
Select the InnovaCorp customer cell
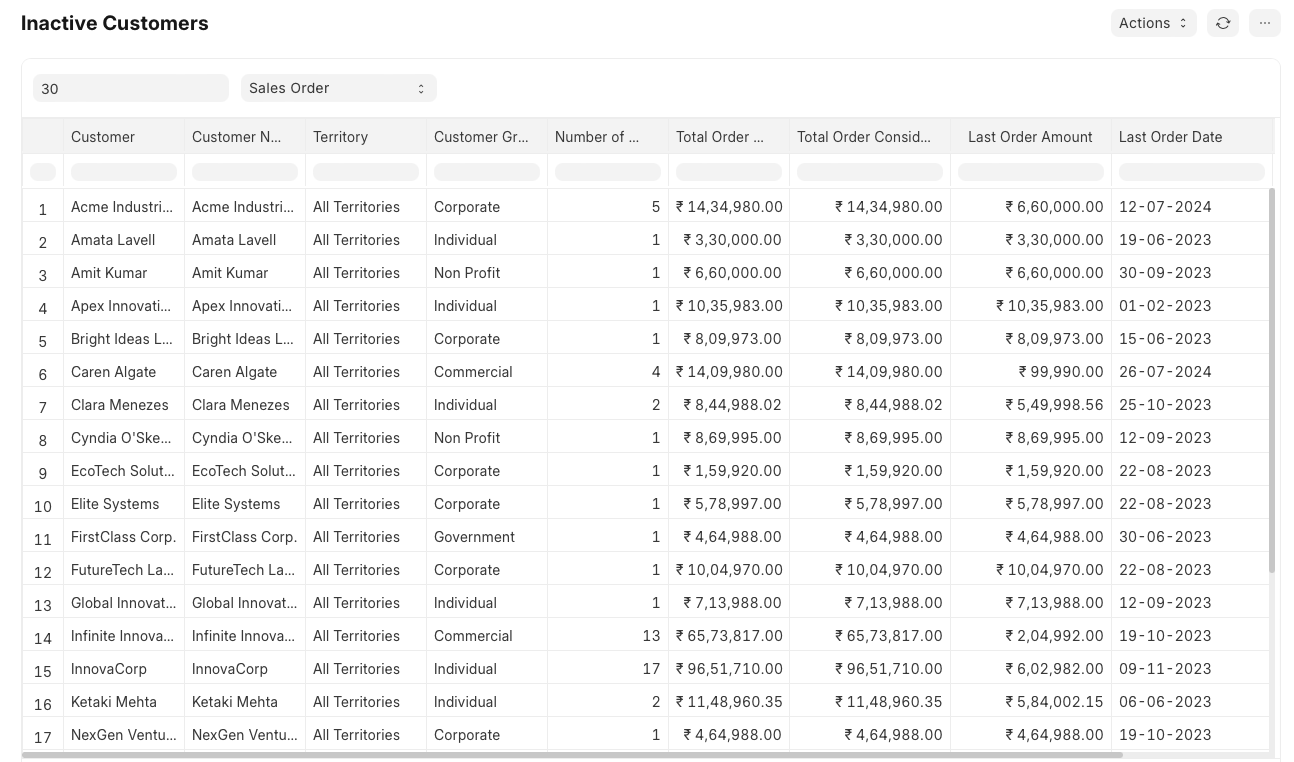pos(109,669)
